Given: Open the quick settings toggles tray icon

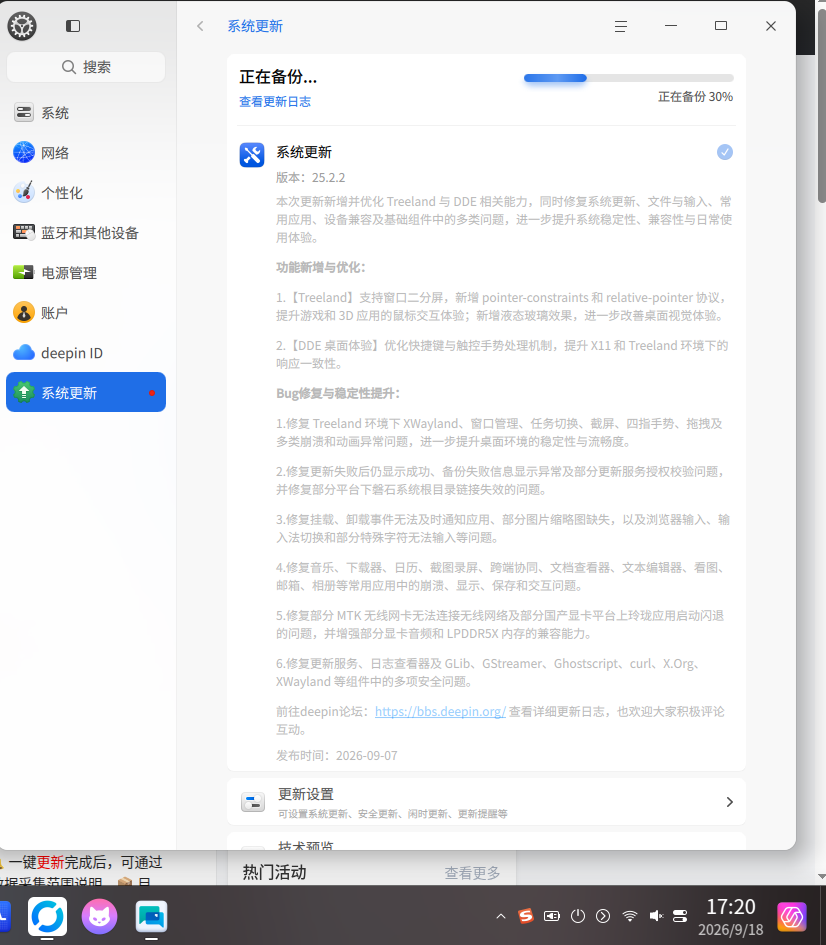Looking at the screenshot, I should [x=680, y=917].
